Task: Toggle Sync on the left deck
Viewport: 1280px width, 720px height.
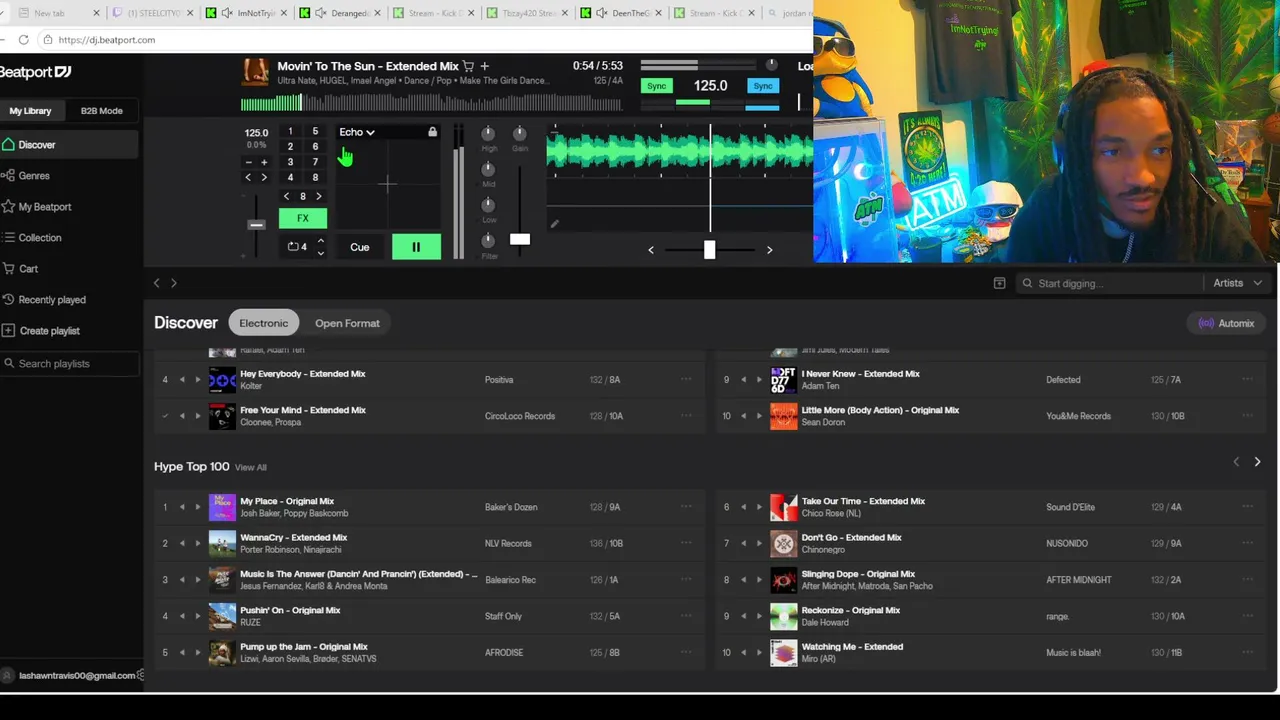Action: (x=656, y=86)
